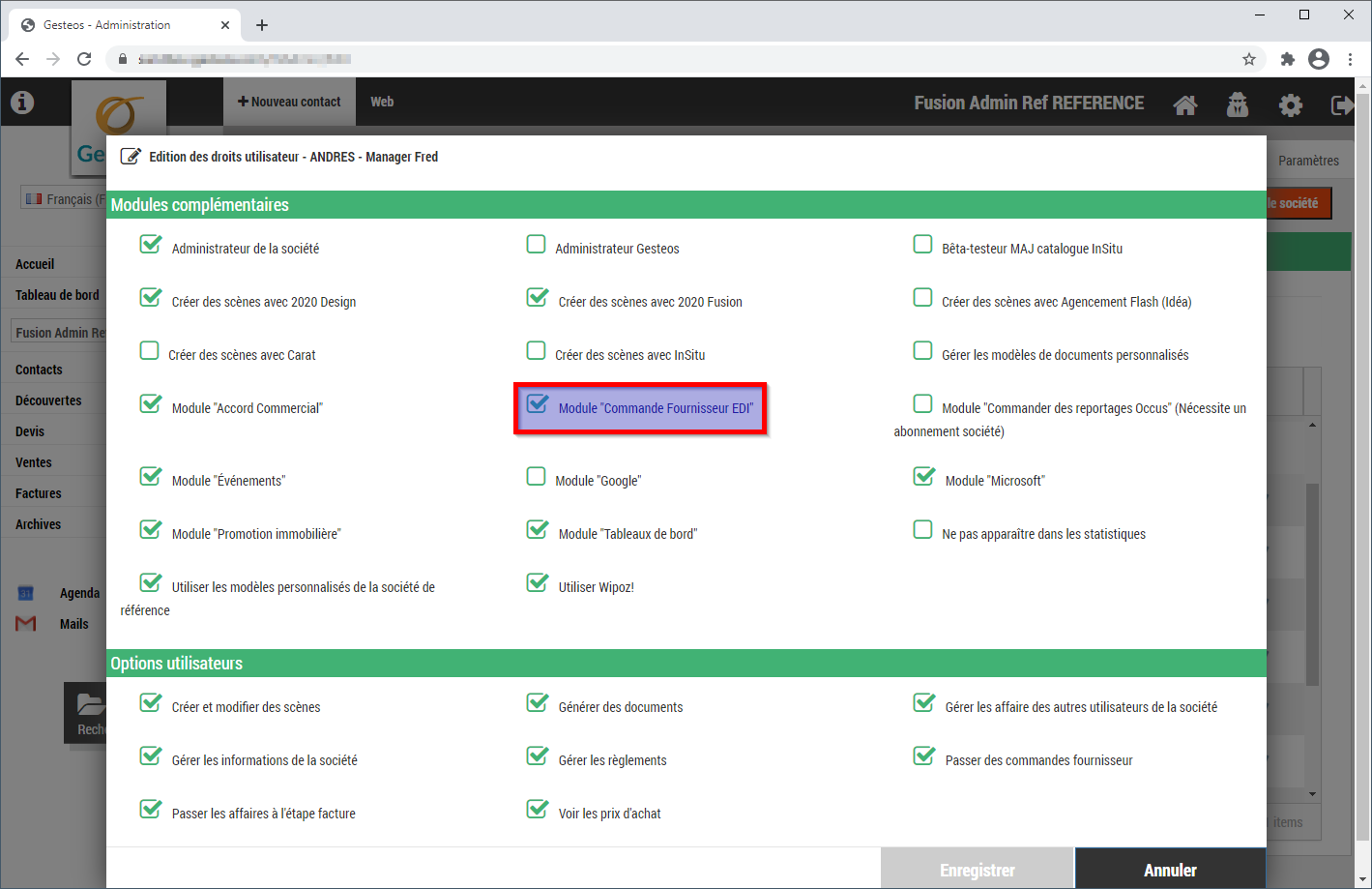Go to home via house icon
1372x889 pixels.
pos(1184,104)
